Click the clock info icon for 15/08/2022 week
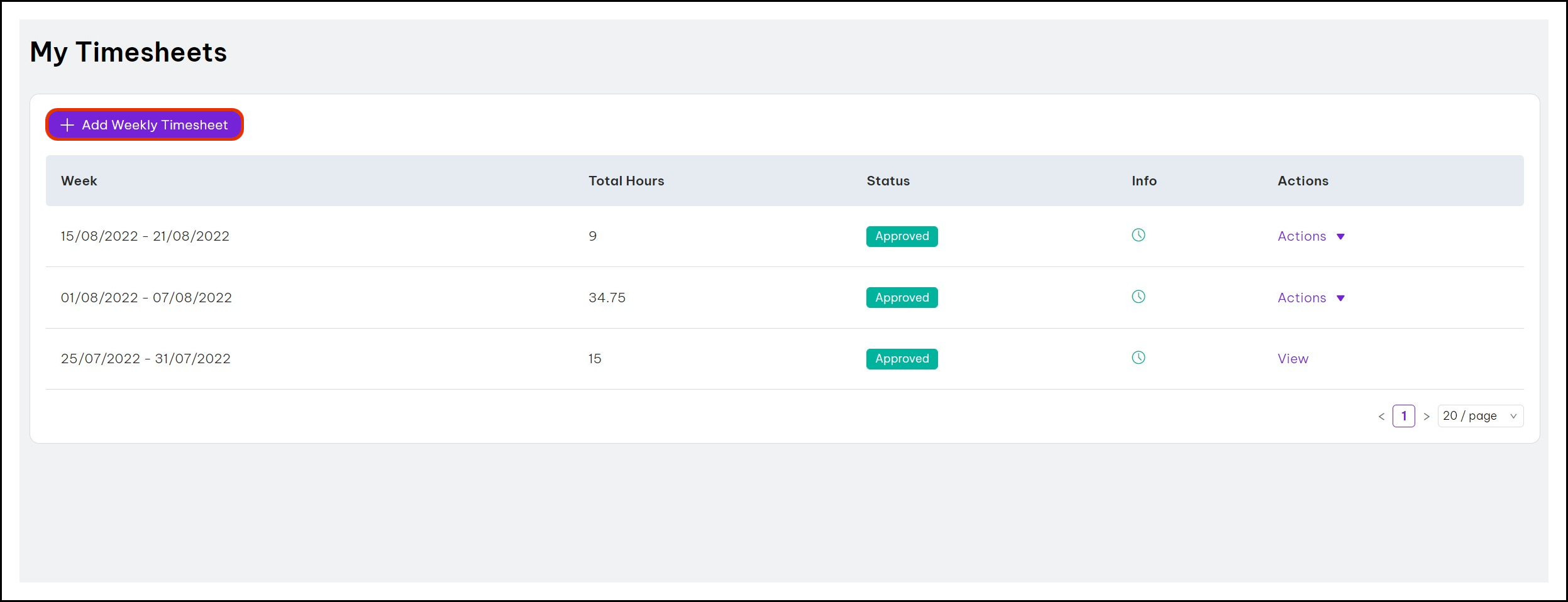Screen dimensions: 1568x602 tap(1138, 235)
